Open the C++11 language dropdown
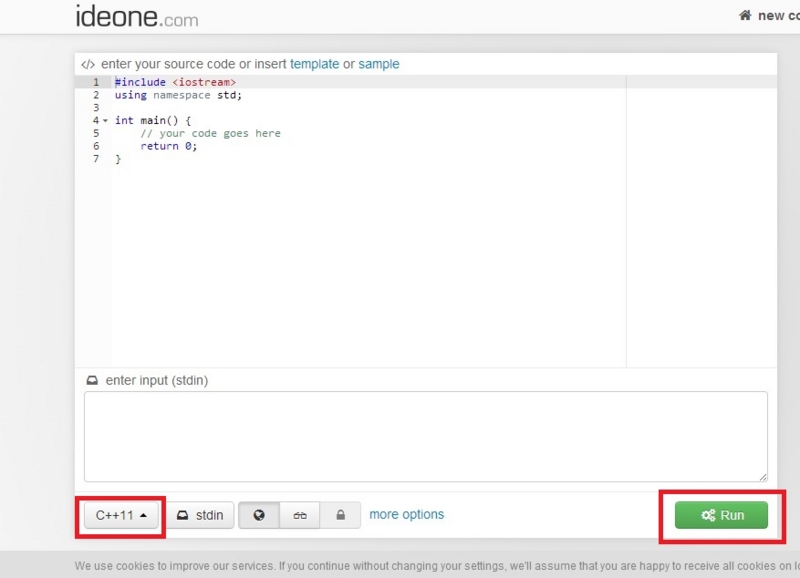Viewport: 800px width, 578px height. 121,515
